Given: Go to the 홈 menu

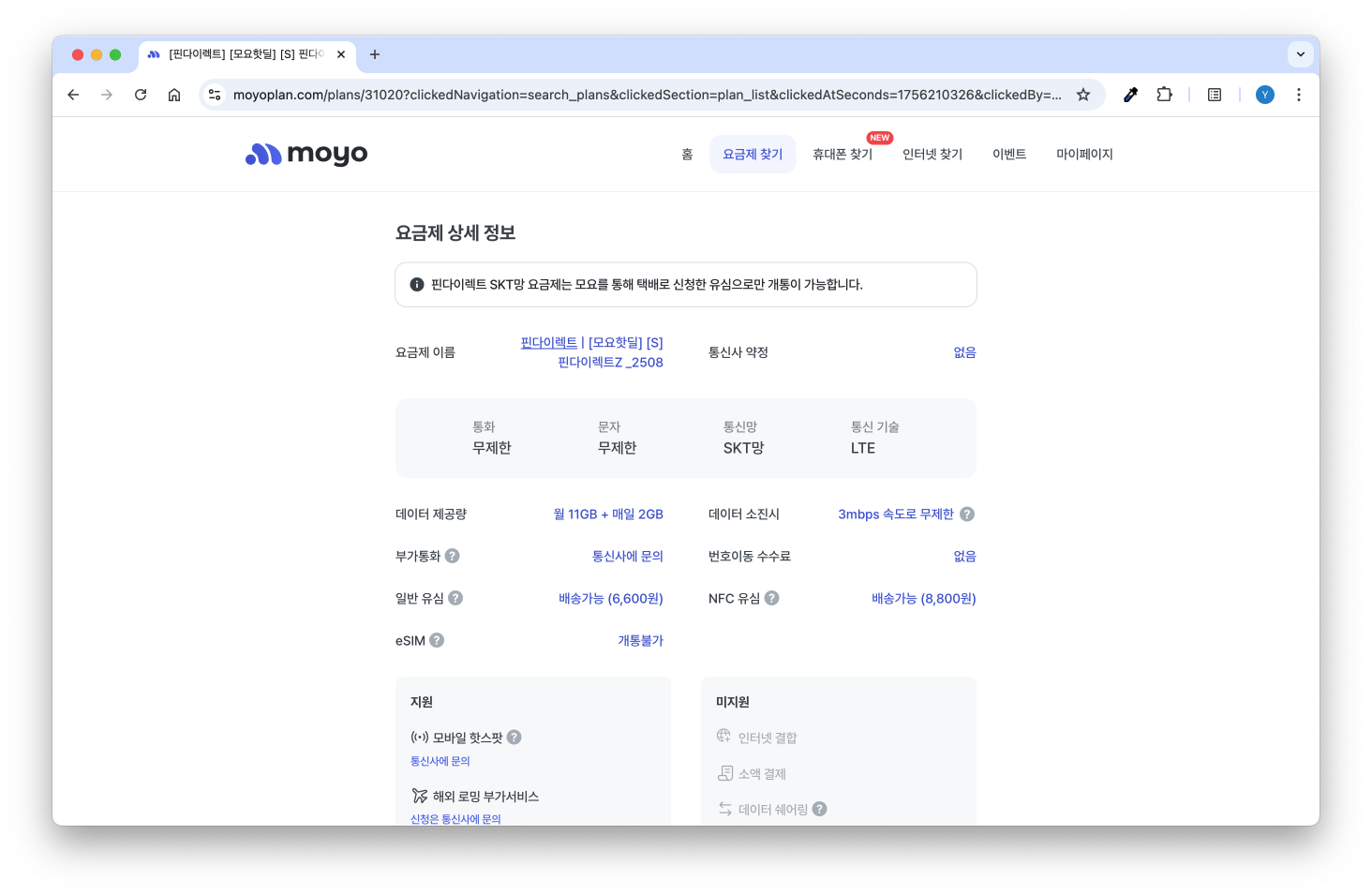Looking at the screenshot, I should click(x=687, y=154).
